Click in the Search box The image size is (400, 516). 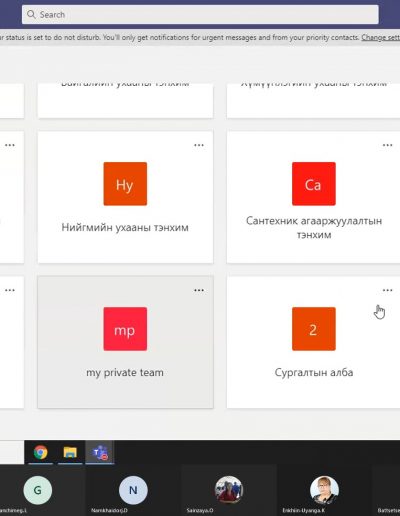[x=200, y=14]
